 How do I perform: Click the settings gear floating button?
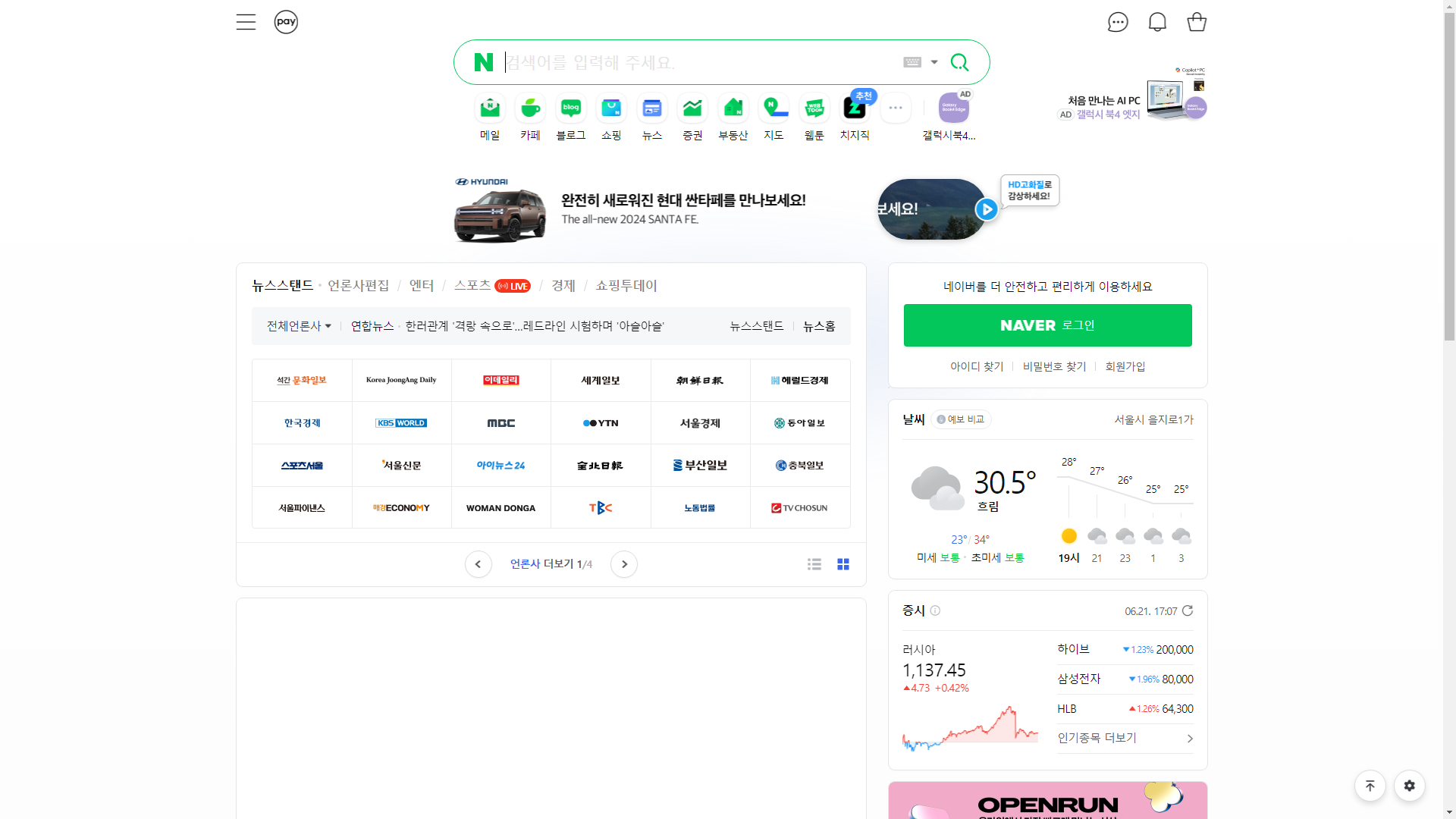coord(1409,786)
